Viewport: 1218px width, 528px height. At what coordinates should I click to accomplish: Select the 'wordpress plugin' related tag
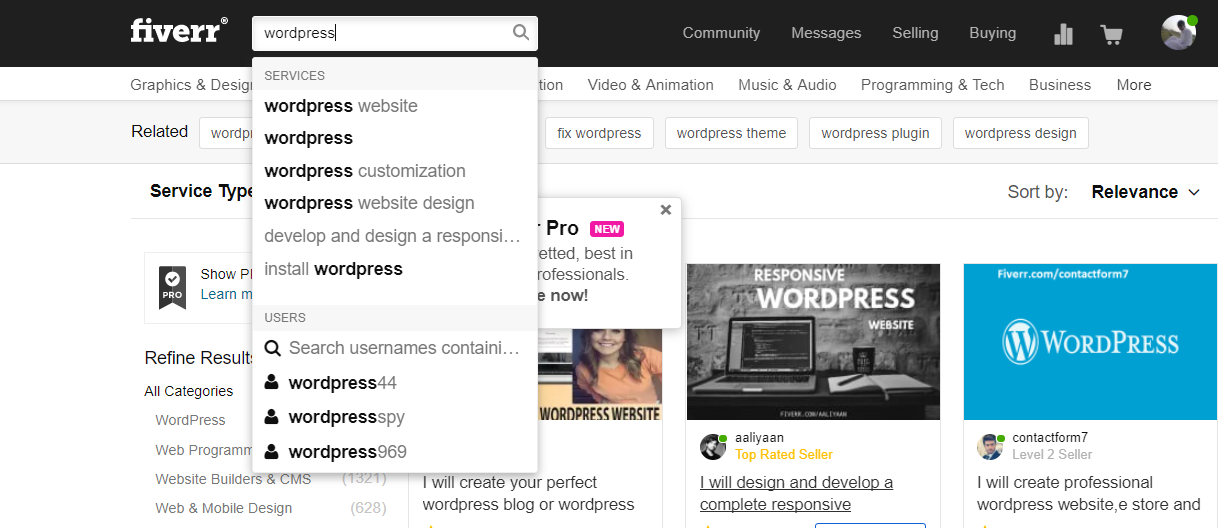click(875, 133)
